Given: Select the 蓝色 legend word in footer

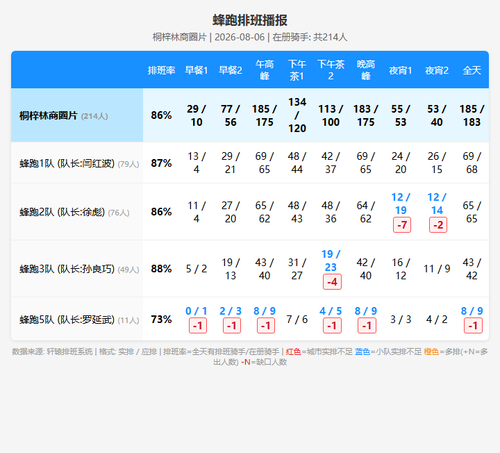Looking at the screenshot, I should point(362,352).
